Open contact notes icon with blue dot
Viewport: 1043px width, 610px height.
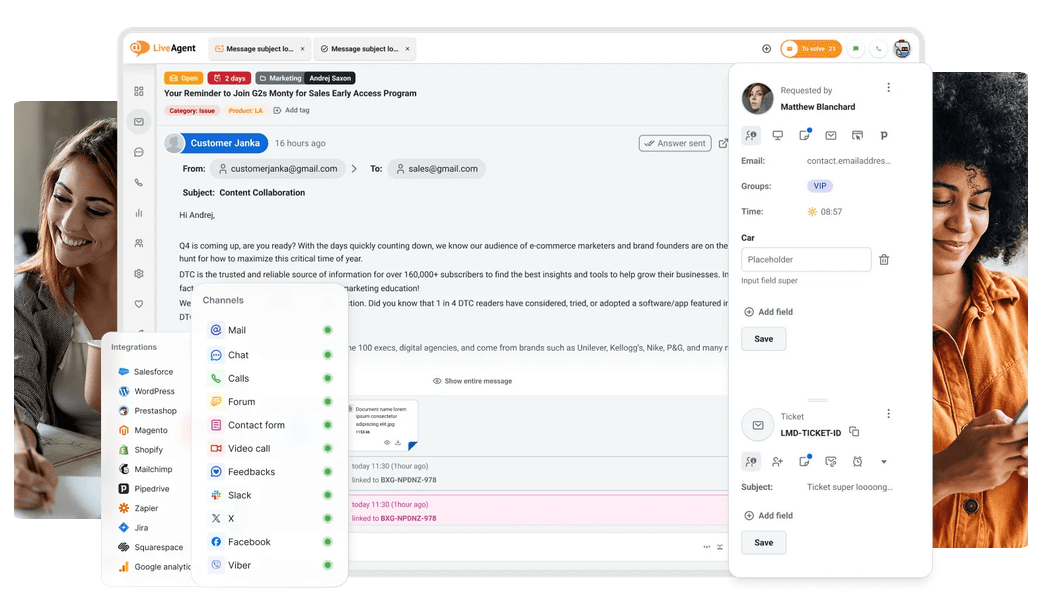804,134
